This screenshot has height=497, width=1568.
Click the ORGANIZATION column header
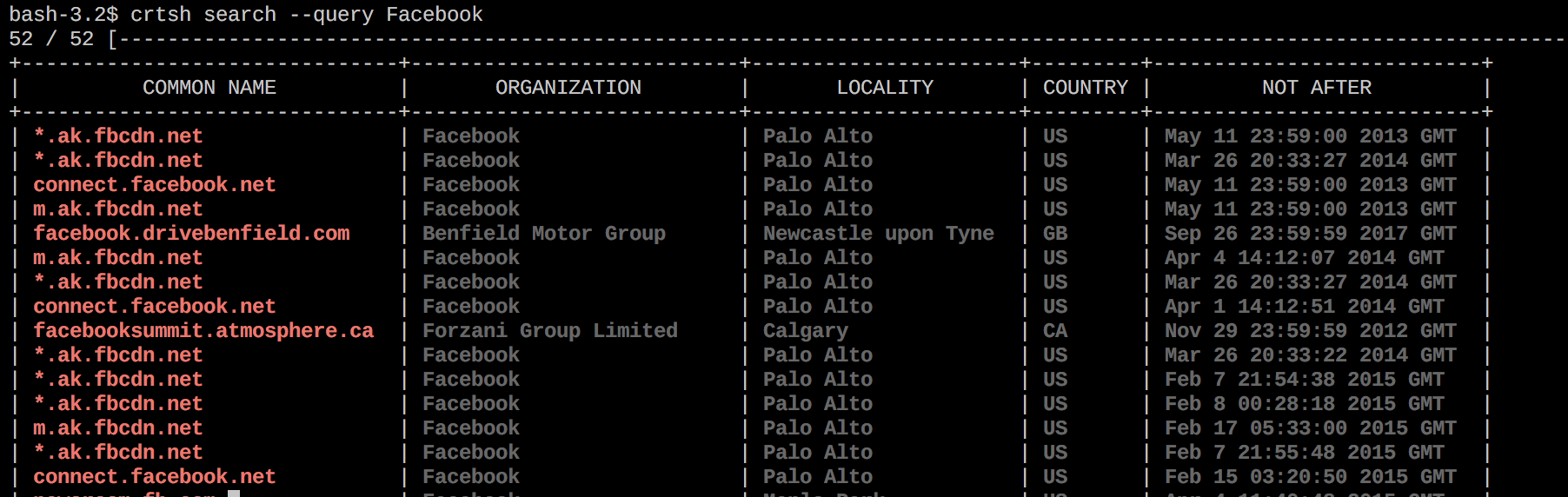tap(568, 88)
